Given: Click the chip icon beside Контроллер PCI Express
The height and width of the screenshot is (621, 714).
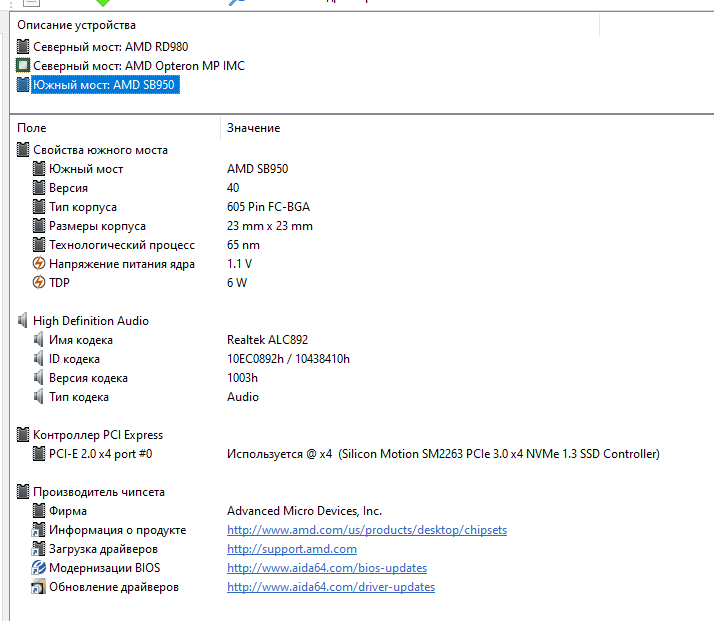Looking at the screenshot, I should [23, 435].
